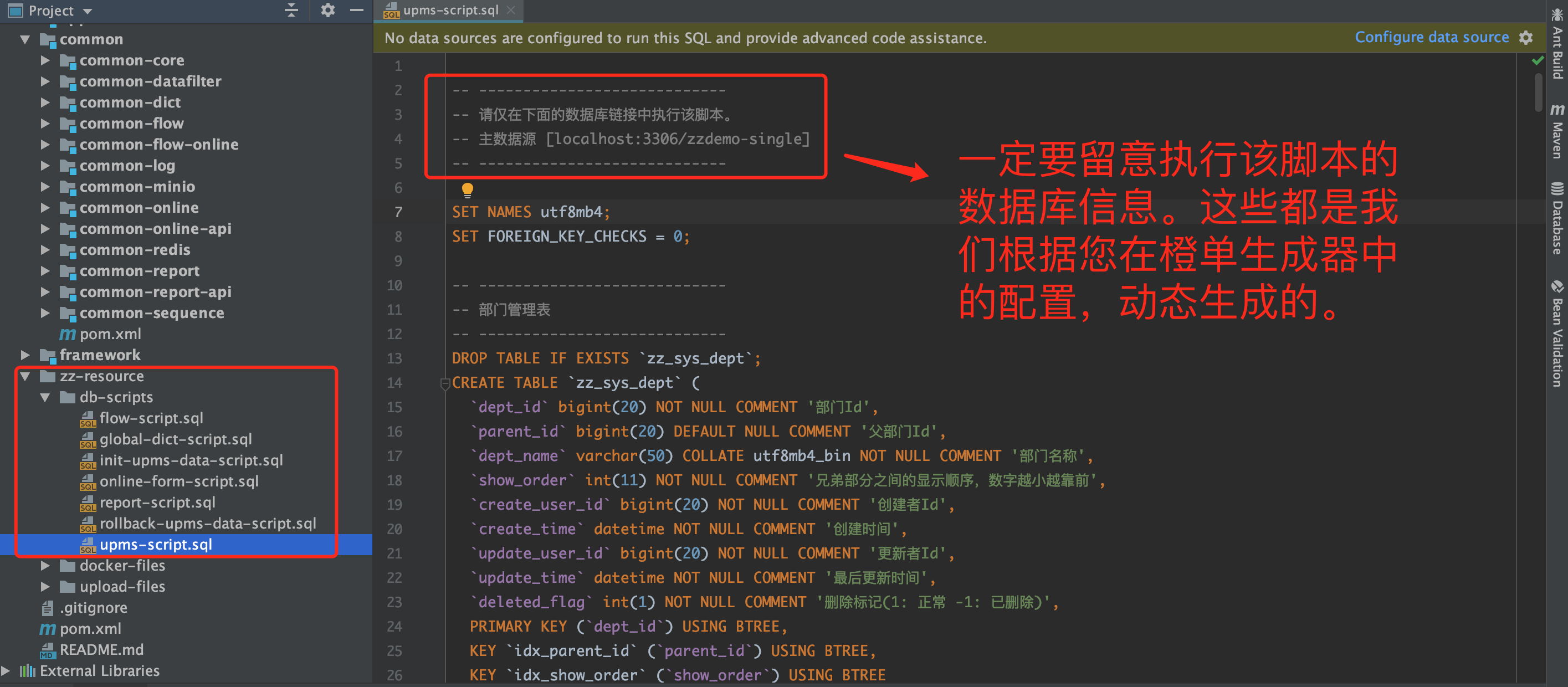Screen dimensions: 1568x687
Task: Expand the common-report module
Action: tap(45, 271)
